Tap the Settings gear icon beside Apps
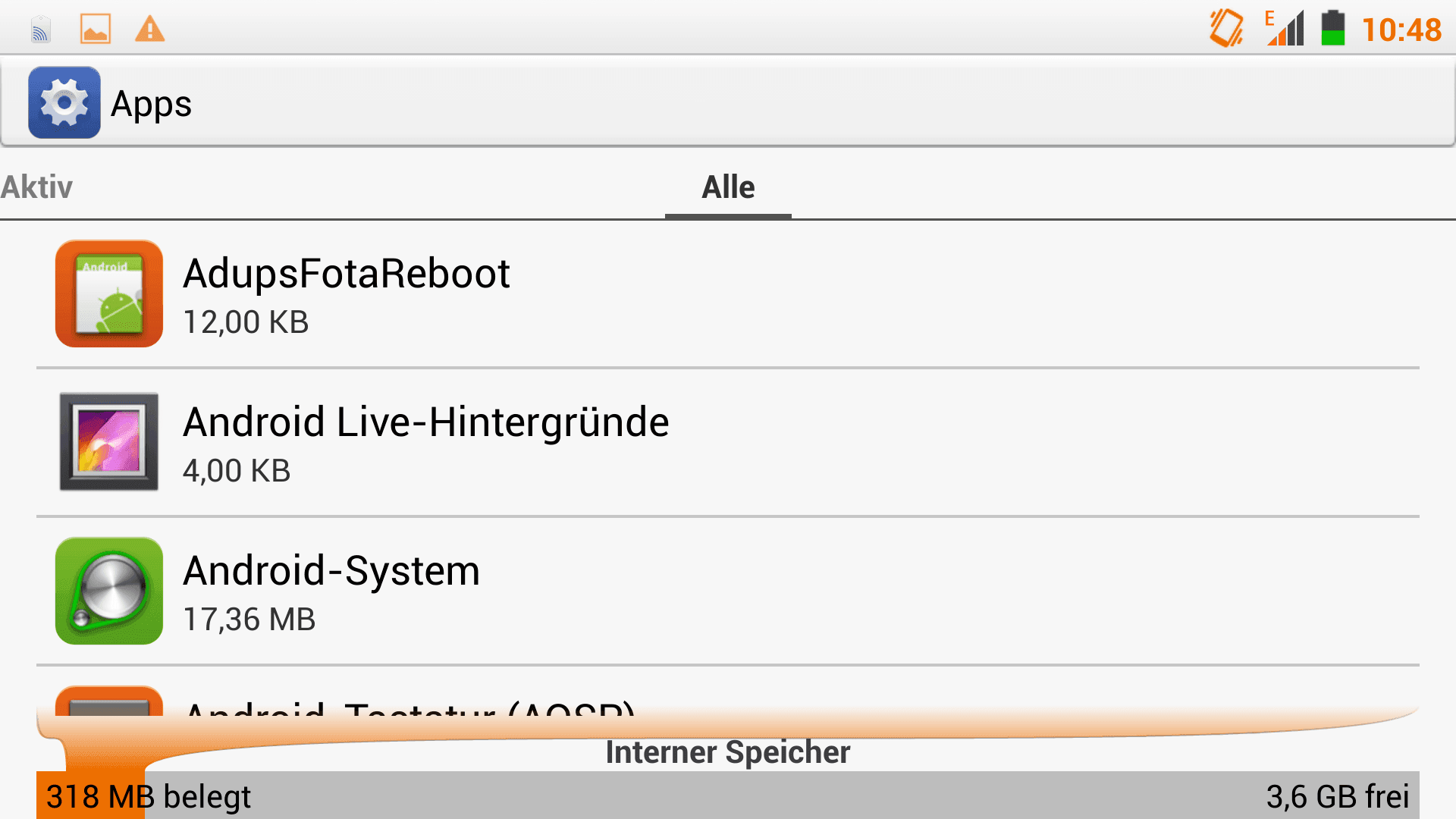The image size is (1456, 819). [x=64, y=102]
